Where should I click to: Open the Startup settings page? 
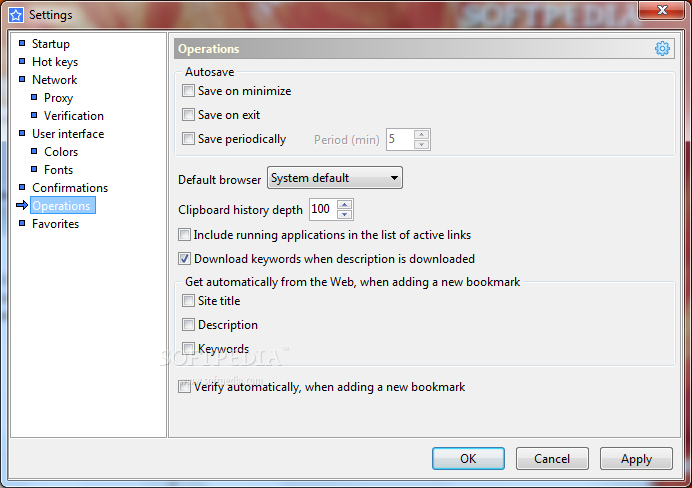point(51,44)
